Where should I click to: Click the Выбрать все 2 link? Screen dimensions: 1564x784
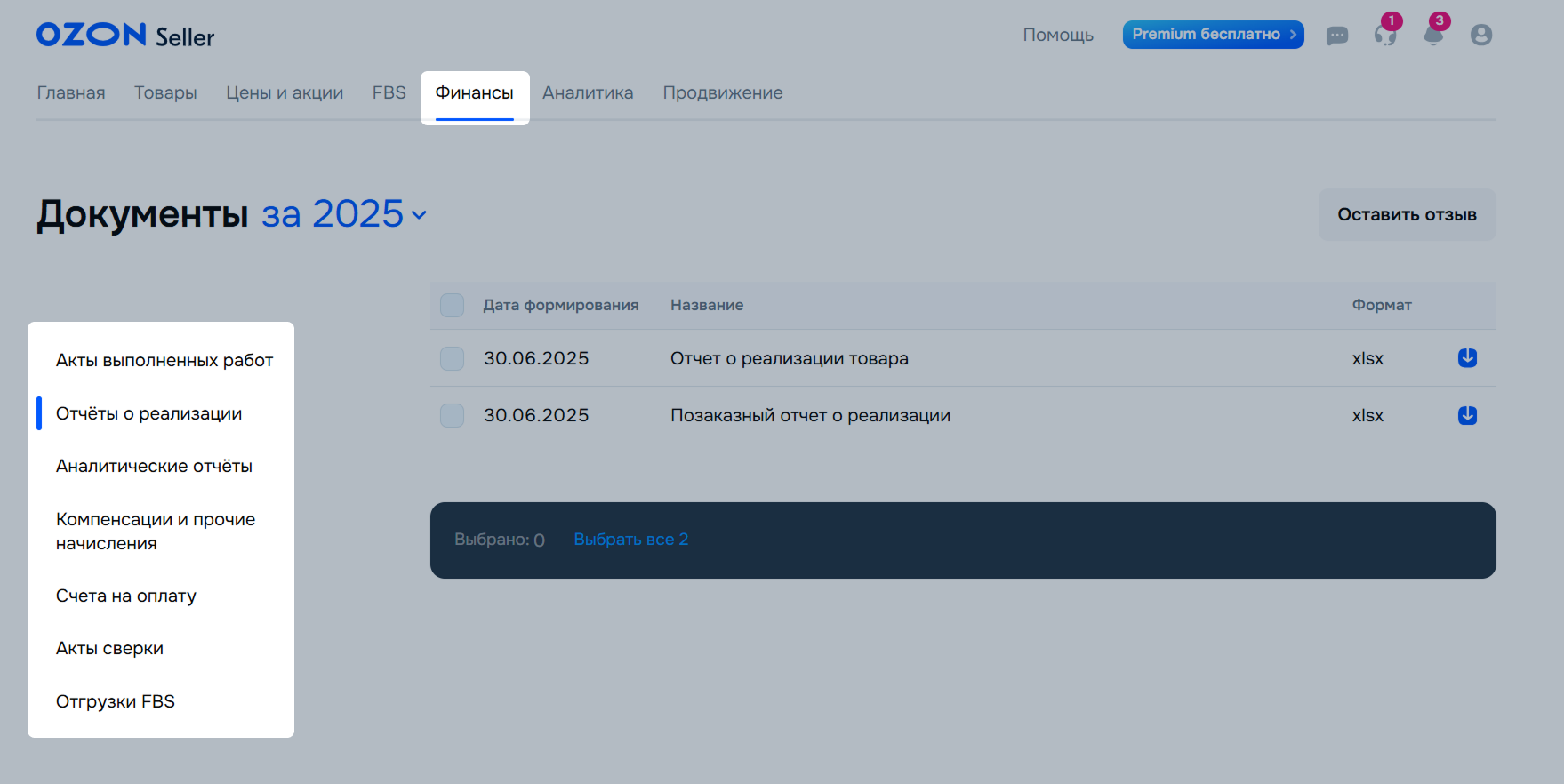click(x=631, y=540)
